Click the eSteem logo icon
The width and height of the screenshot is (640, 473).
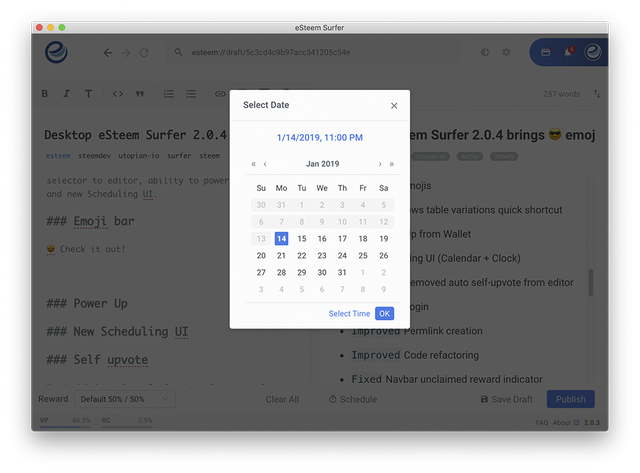[56, 52]
